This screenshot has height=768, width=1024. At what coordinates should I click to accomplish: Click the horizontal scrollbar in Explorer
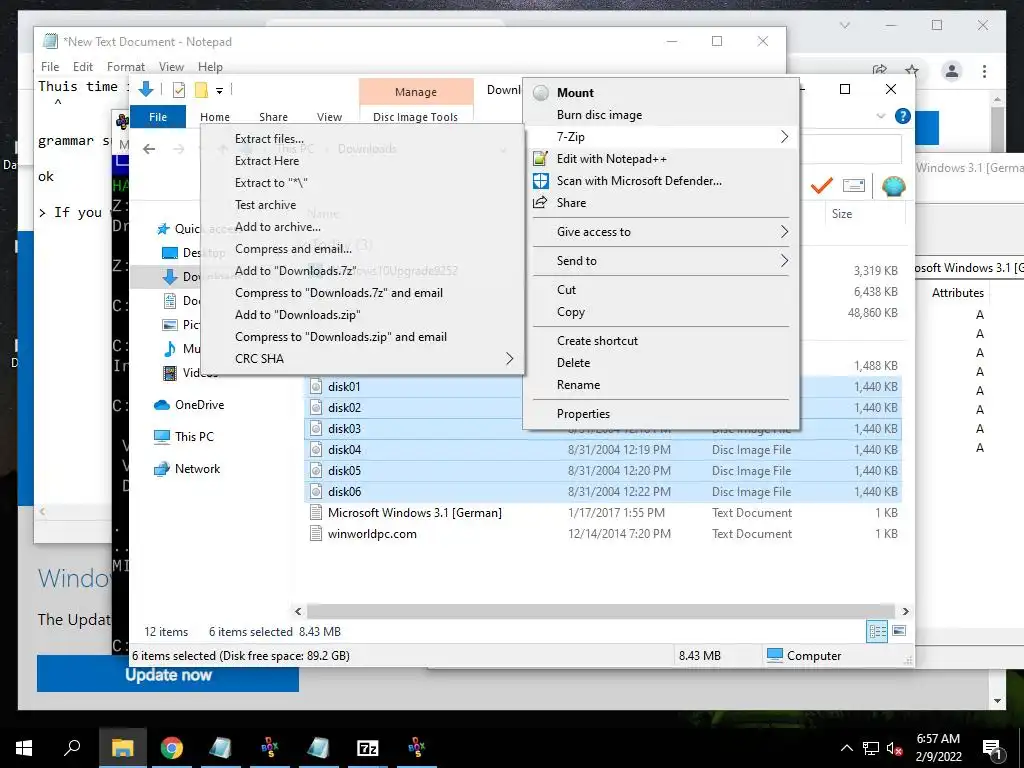click(601, 611)
